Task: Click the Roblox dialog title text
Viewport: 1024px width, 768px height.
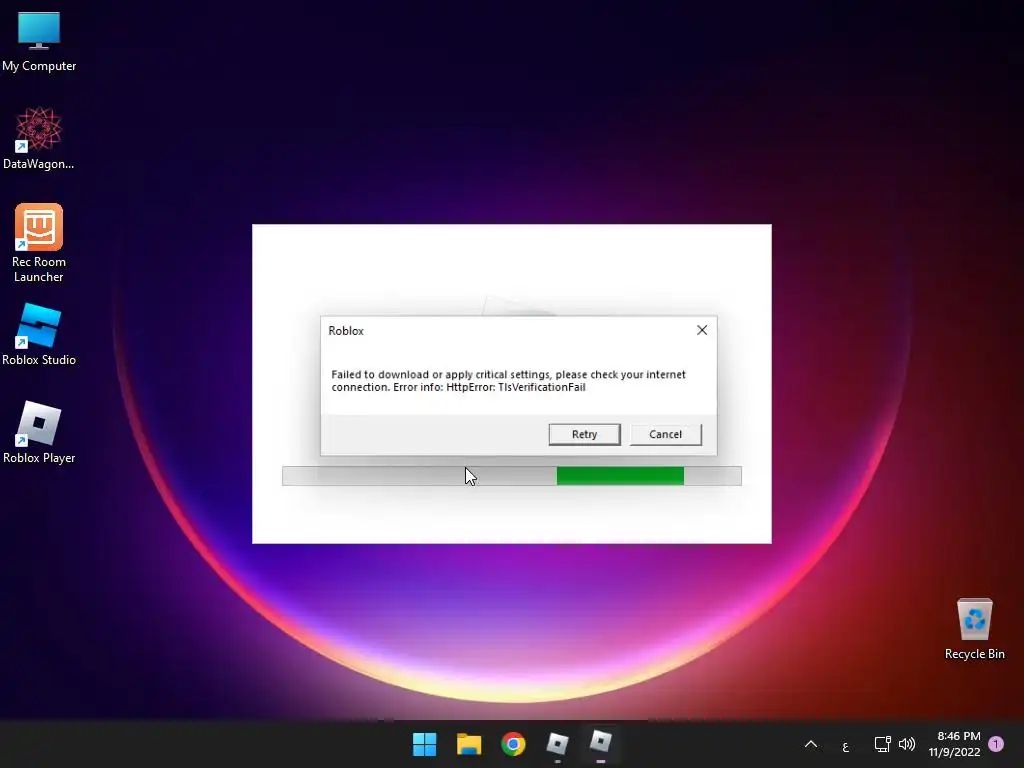Action: (x=346, y=331)
